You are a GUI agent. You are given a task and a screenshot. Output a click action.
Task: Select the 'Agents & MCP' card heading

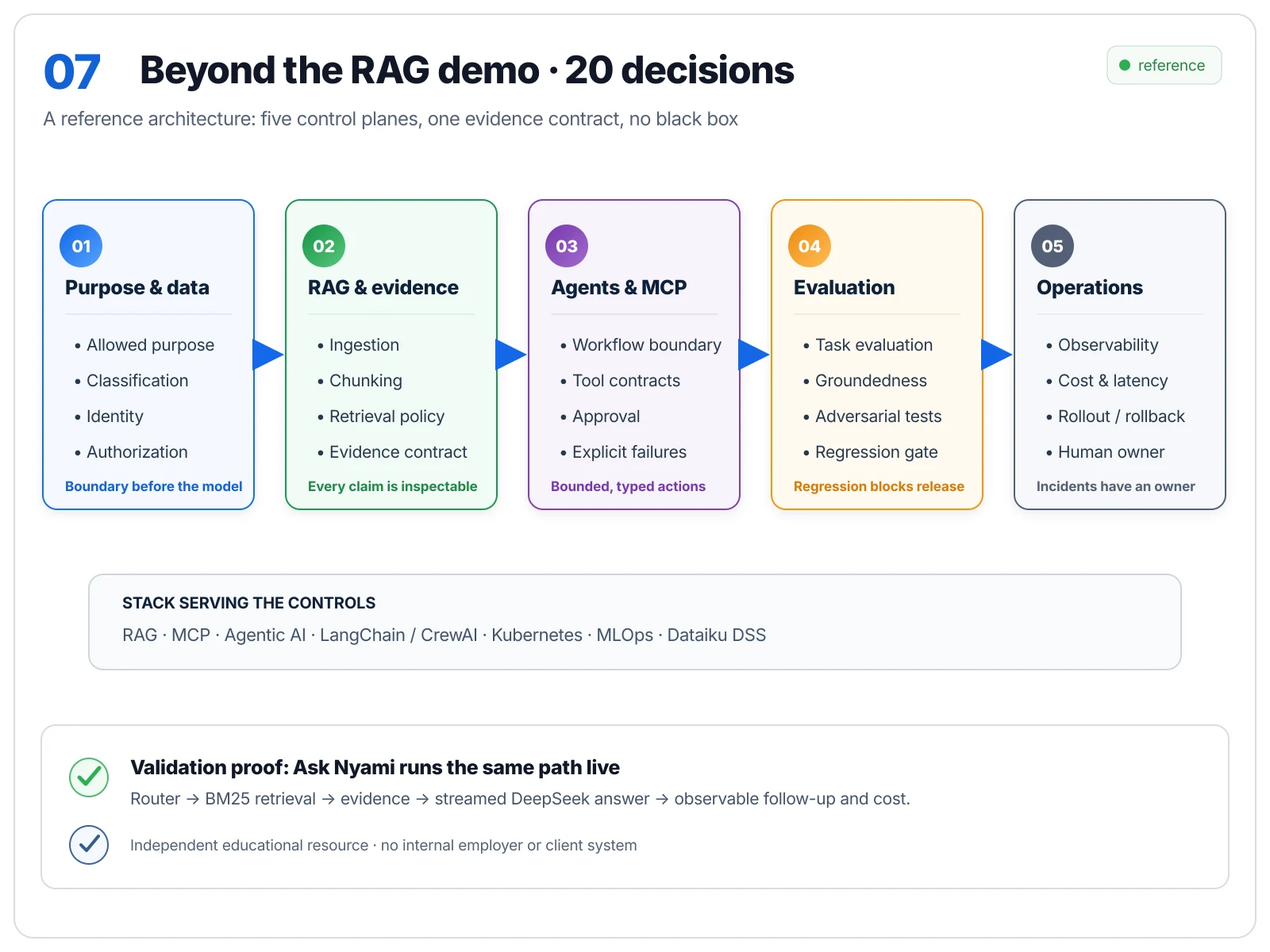point(619,287)
